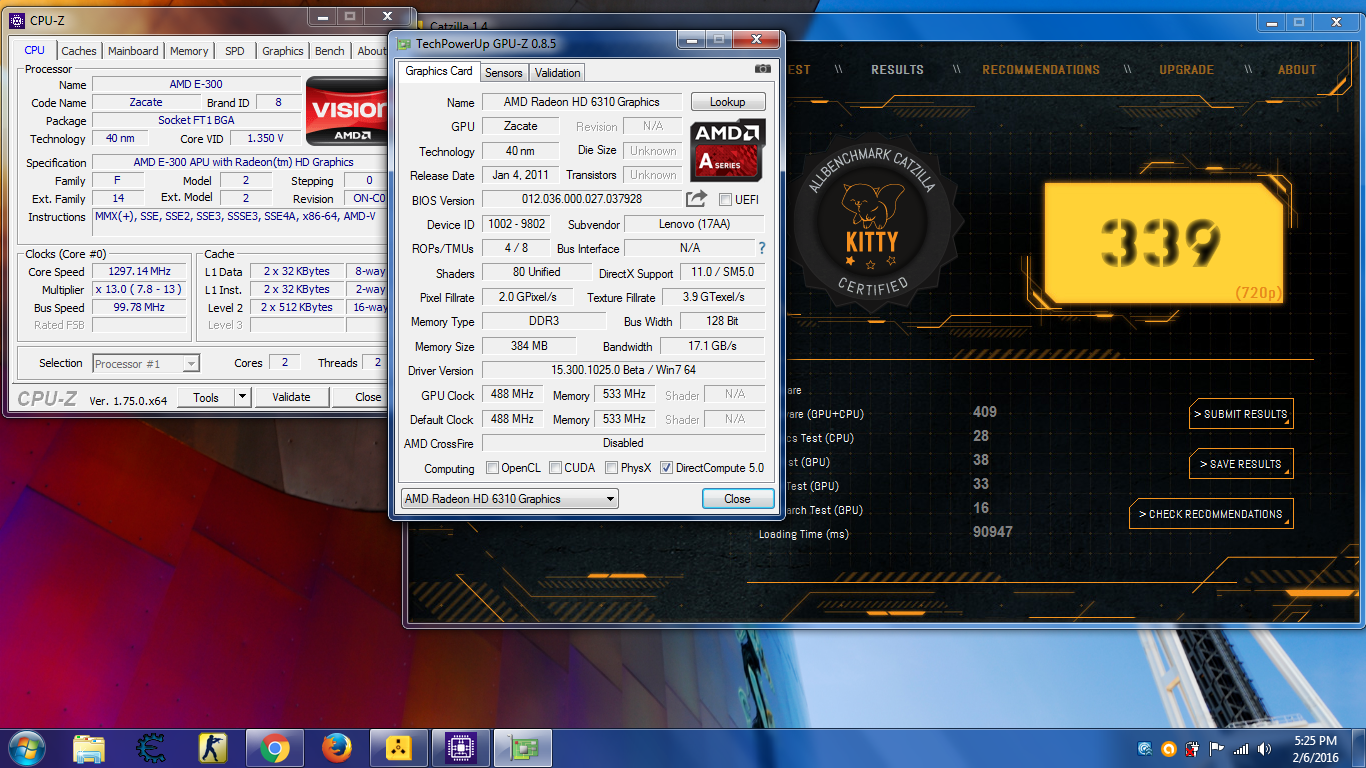Click the Loading Time value 90947
The height and width of the screenshot is (768, 1366).
tap(993, 532)
